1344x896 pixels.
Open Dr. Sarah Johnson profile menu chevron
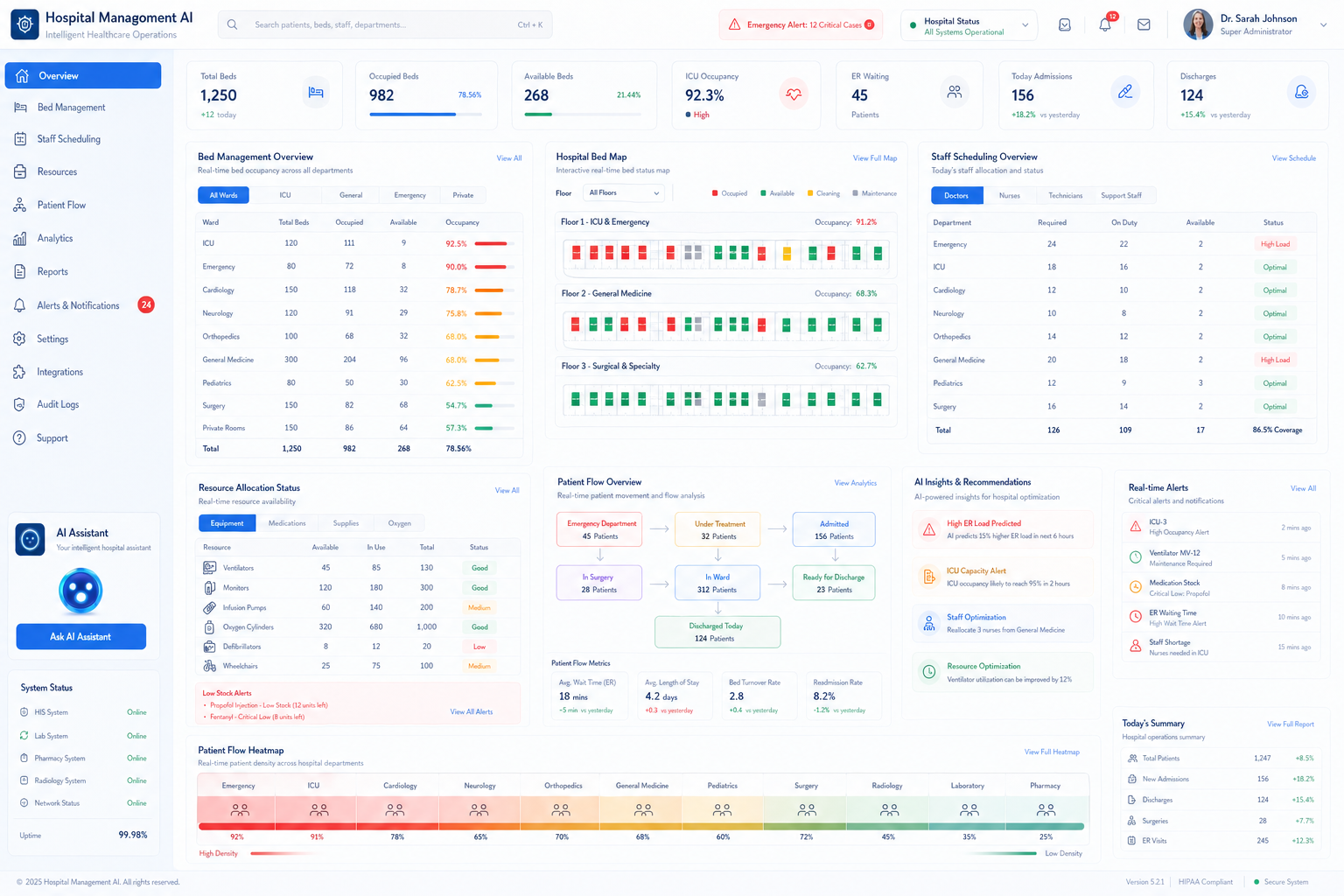coord(1323,25)
